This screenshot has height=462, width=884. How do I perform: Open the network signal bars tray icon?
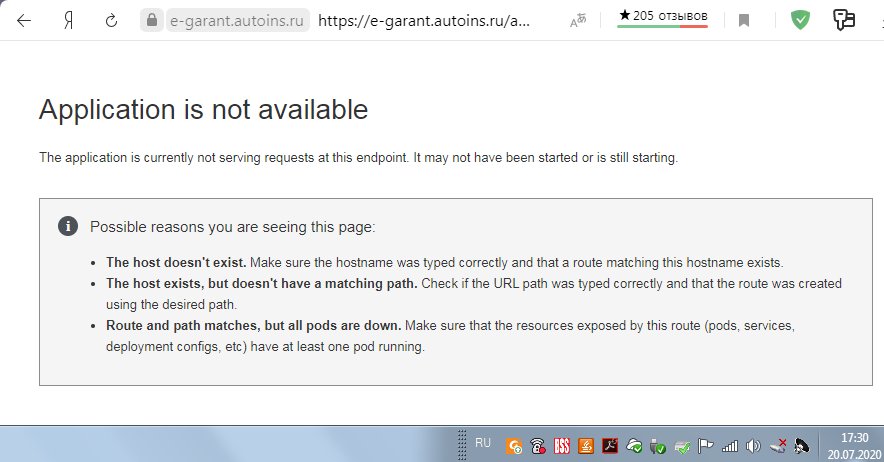729,446
